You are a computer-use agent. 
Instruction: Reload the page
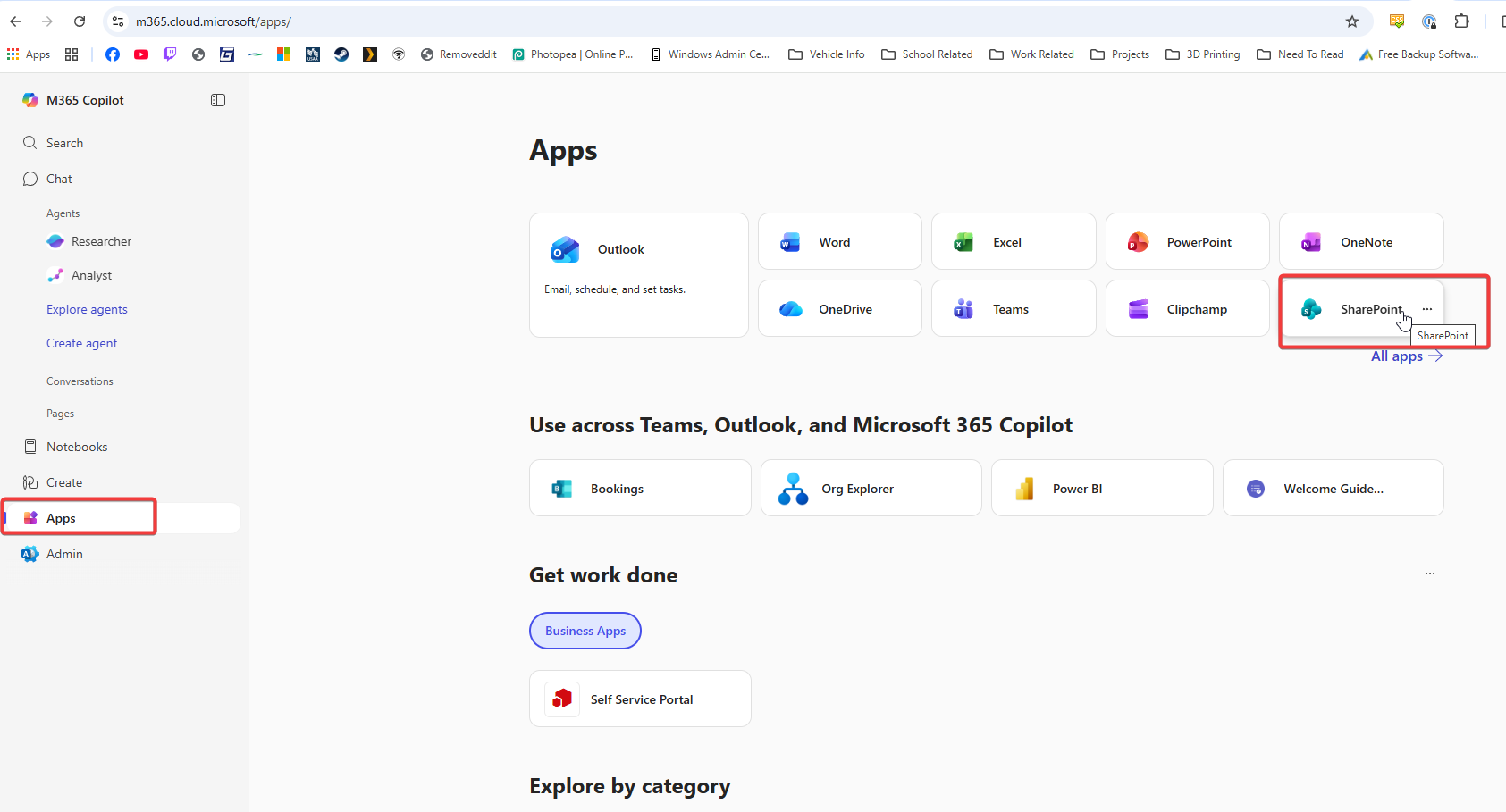point(80,21)
